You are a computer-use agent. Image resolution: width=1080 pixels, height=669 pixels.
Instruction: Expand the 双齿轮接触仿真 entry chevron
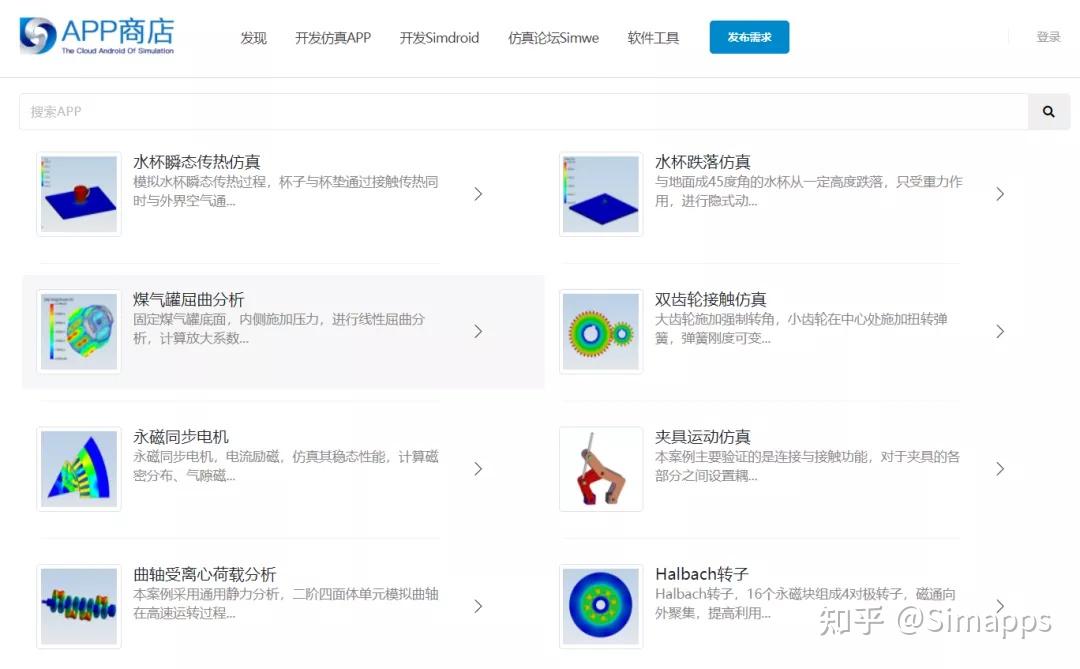pyautogui.click(x=1000, y=331)
